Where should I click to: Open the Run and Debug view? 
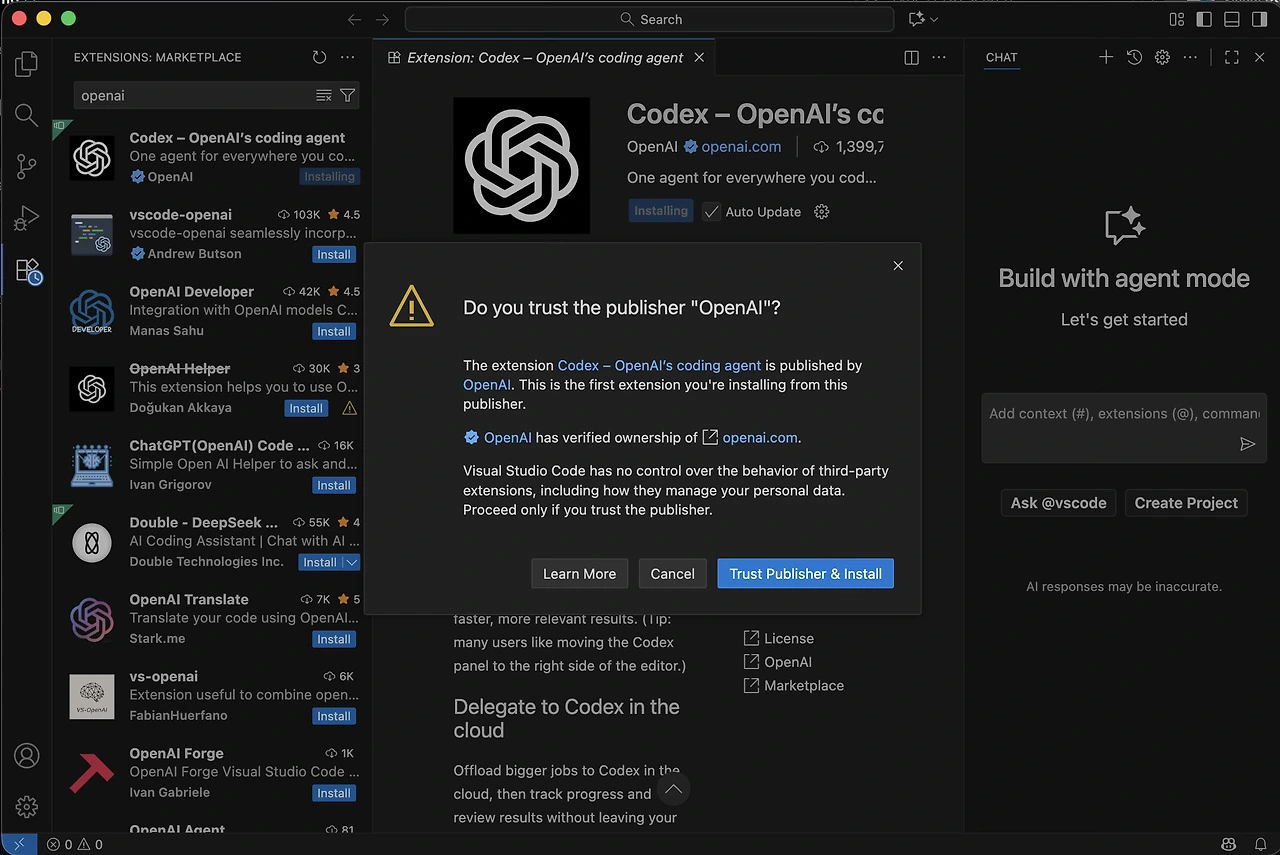(27, 218)
